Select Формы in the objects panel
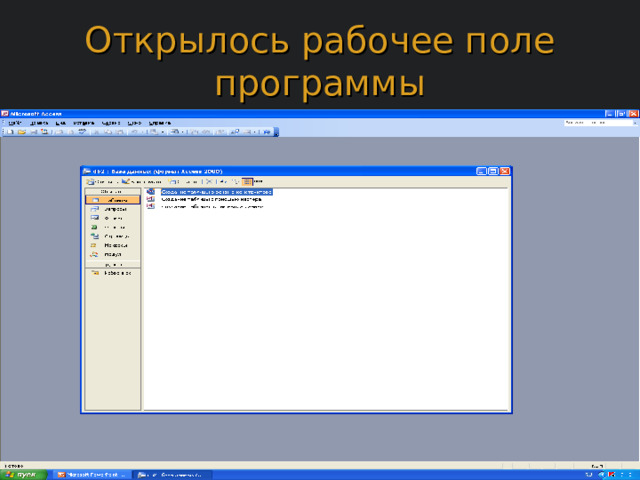Image resolution: width=640 pixels, height=480 pixels. point(113,218)
